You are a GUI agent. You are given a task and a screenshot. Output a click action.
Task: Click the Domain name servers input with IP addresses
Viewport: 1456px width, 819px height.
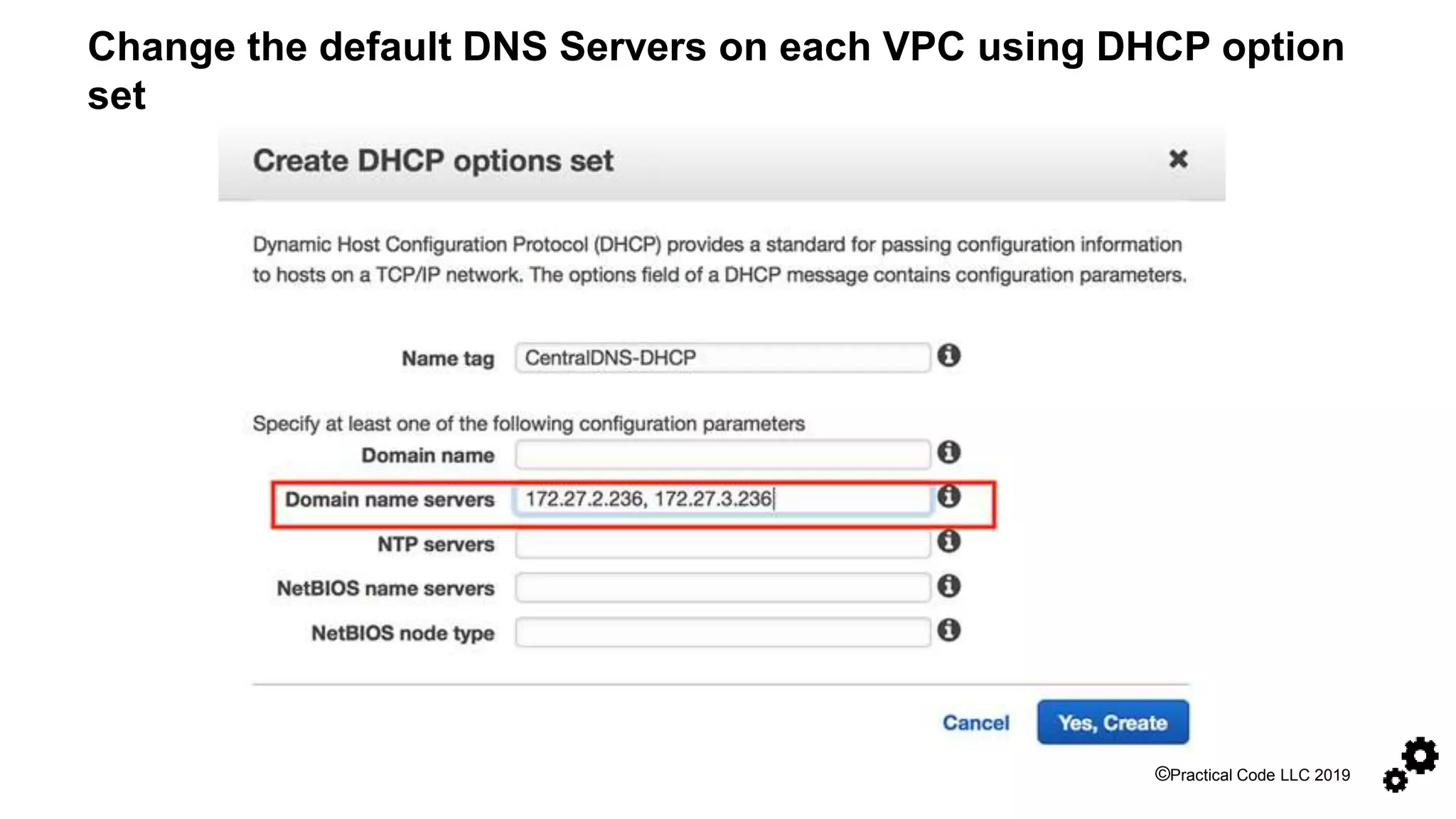pos(722,499)
